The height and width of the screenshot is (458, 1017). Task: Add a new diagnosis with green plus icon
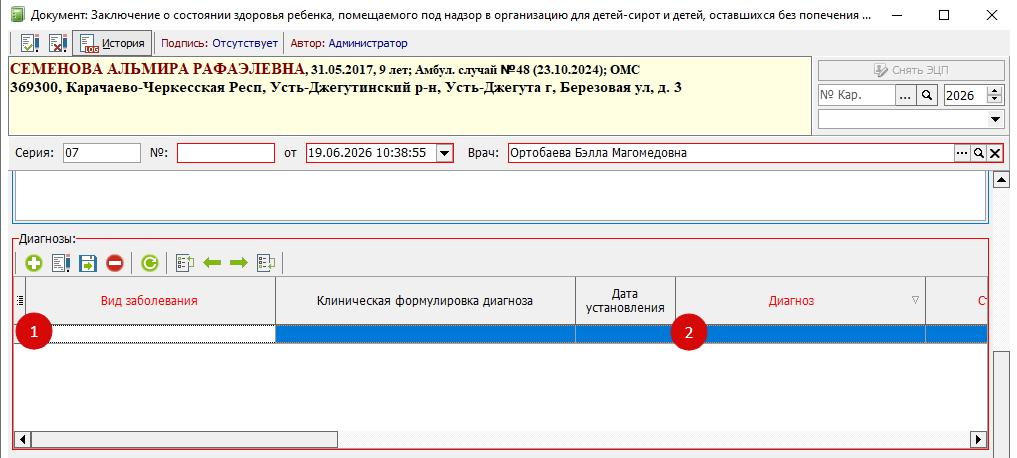[x=33, y=263]
